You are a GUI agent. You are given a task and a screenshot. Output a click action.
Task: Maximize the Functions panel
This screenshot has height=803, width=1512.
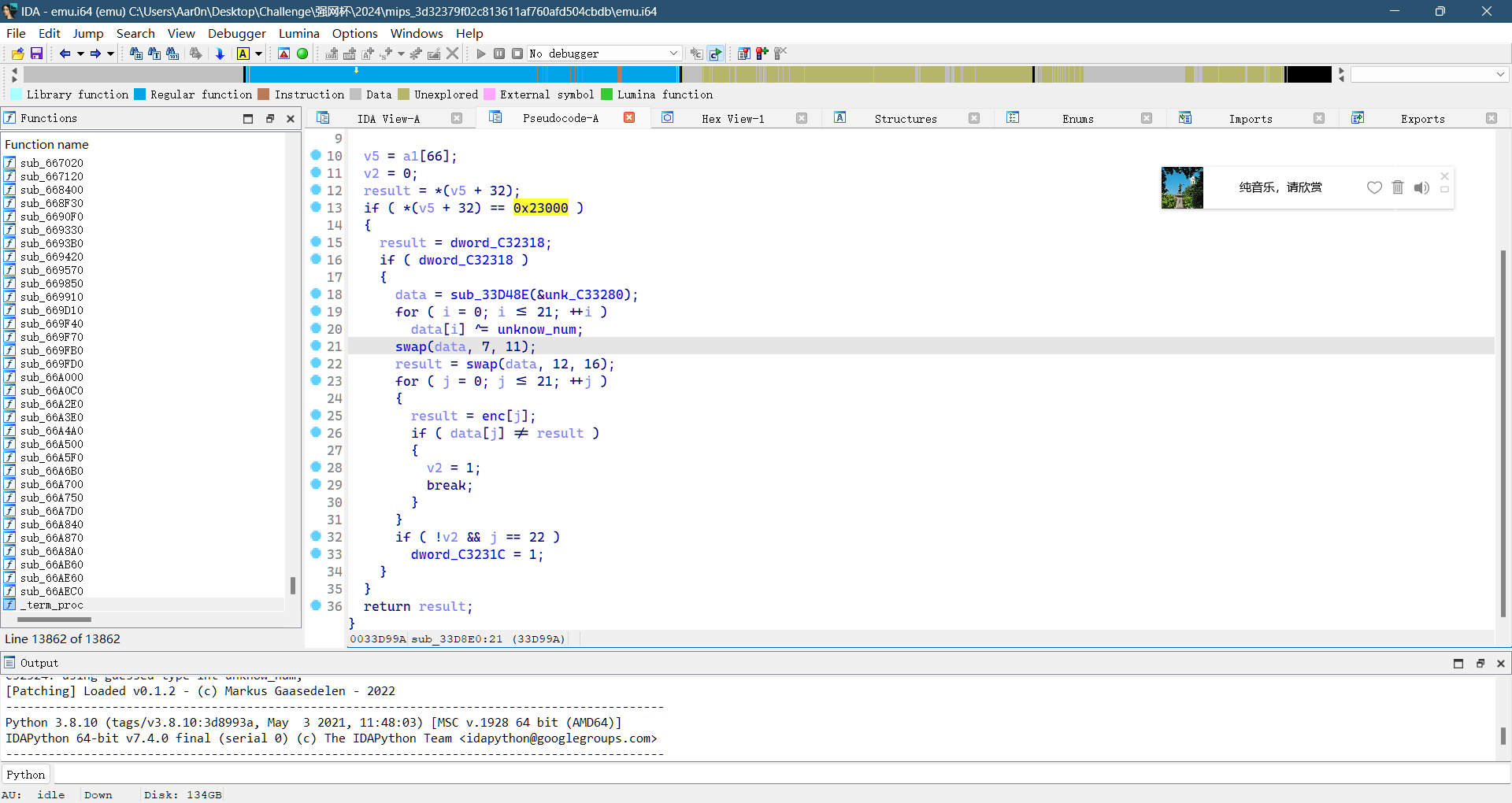248,118
